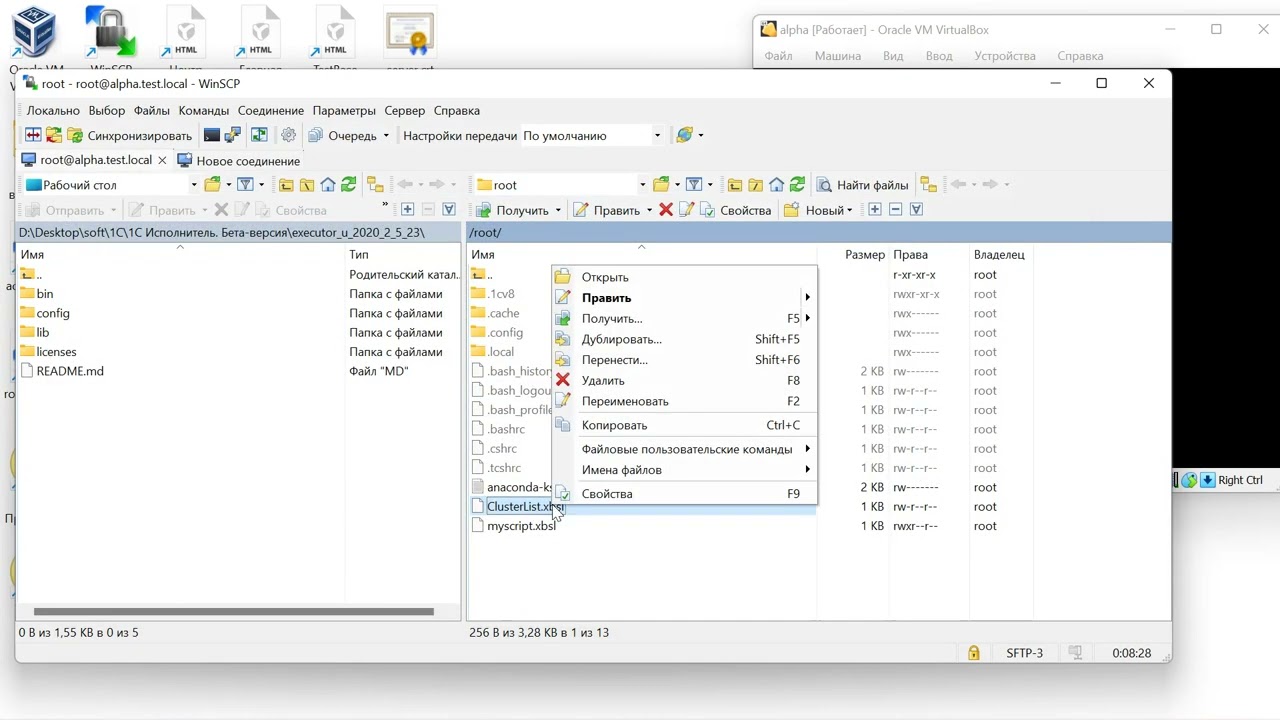Click local panel filter icon
The width and height of the screenshot is (1280, 720).
click(245, 184)
